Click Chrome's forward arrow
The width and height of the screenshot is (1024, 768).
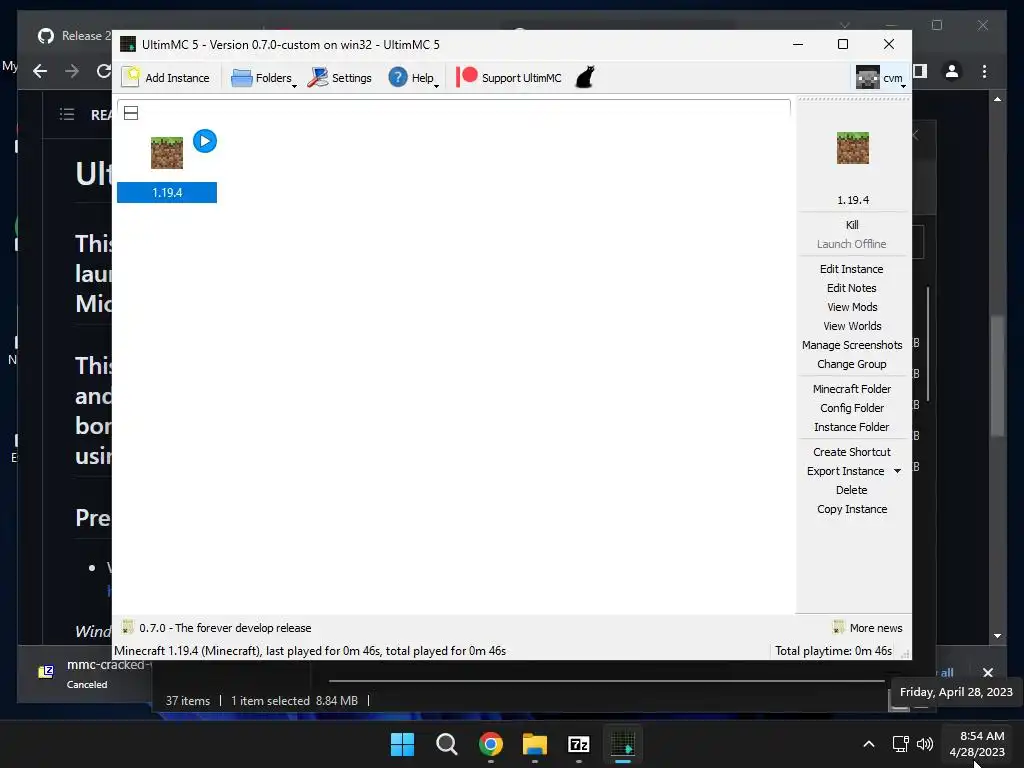72,71
